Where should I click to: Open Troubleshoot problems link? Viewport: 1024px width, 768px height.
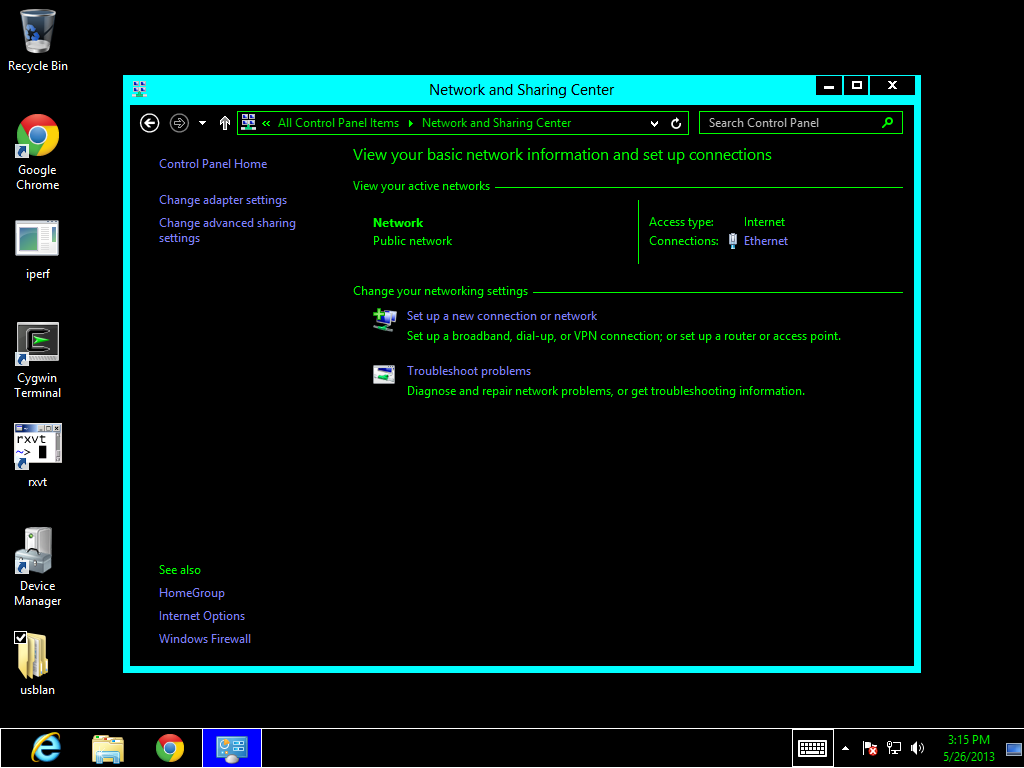pos(469,371)
